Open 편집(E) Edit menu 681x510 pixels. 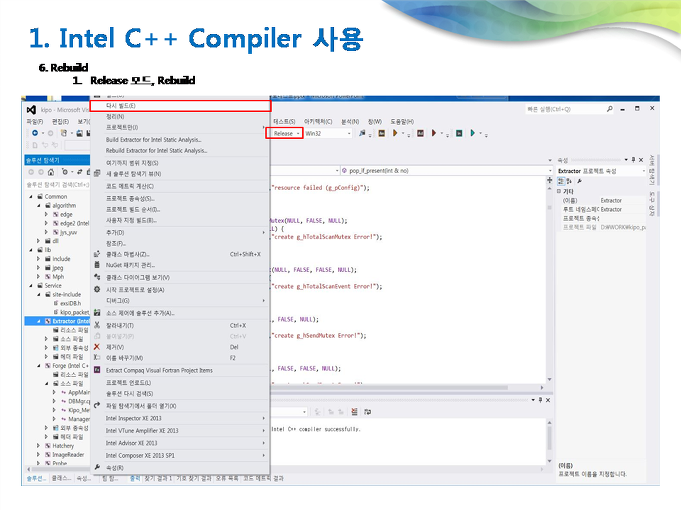pyautogui.click(x=60, y=122)
